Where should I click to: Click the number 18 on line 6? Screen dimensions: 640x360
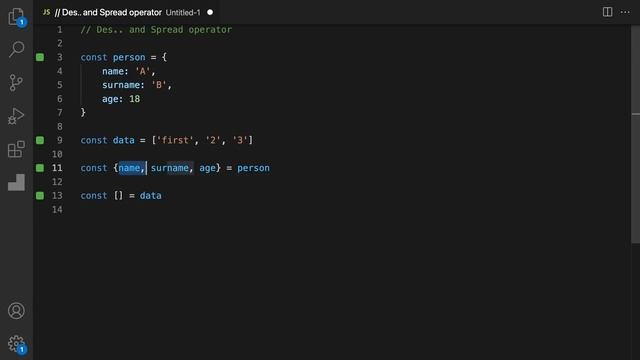[x=134, y=99]
